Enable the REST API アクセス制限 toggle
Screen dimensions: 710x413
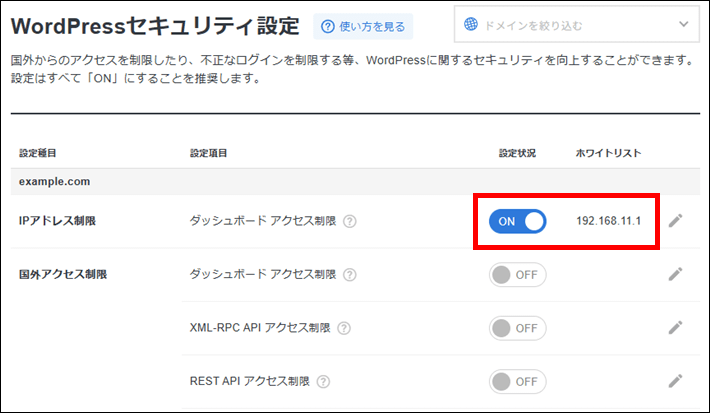tap(517, 381)
